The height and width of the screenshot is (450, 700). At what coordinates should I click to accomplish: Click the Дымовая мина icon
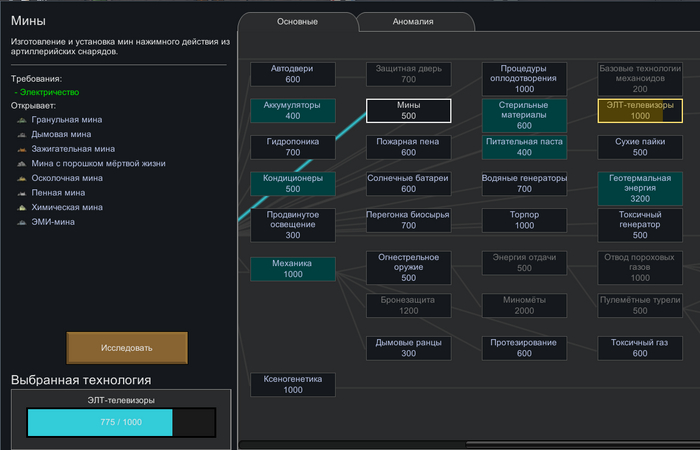pos(22,134)
